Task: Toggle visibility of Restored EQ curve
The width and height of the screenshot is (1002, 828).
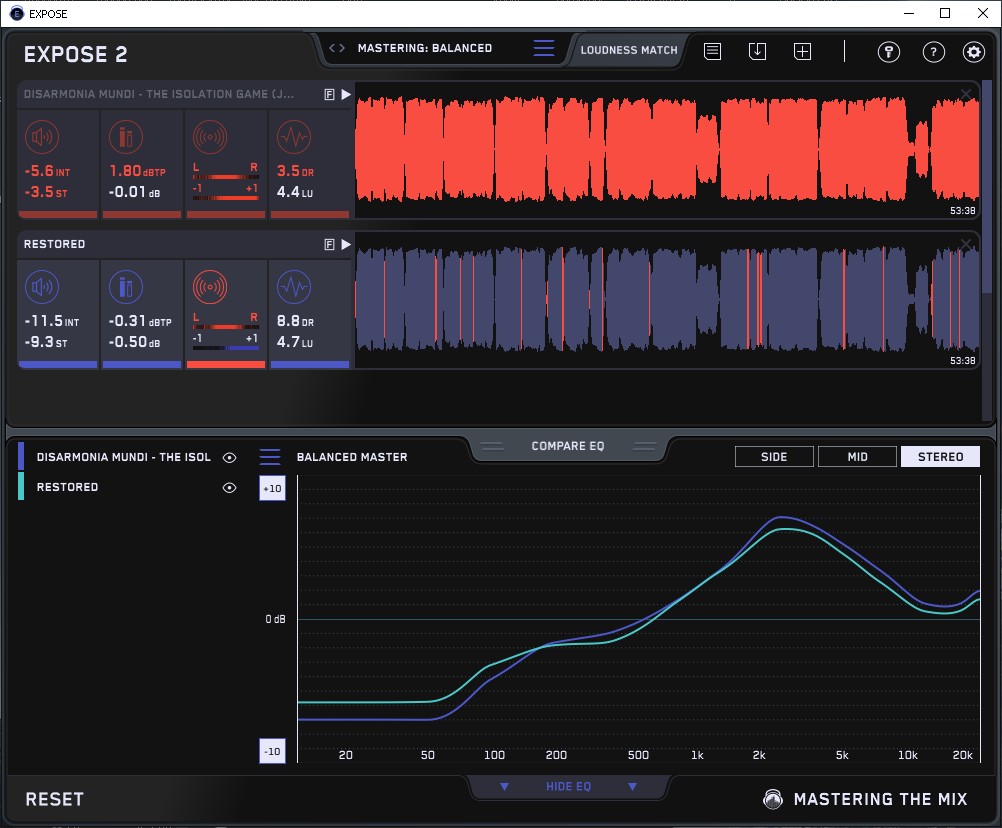Action: (230, 487)
